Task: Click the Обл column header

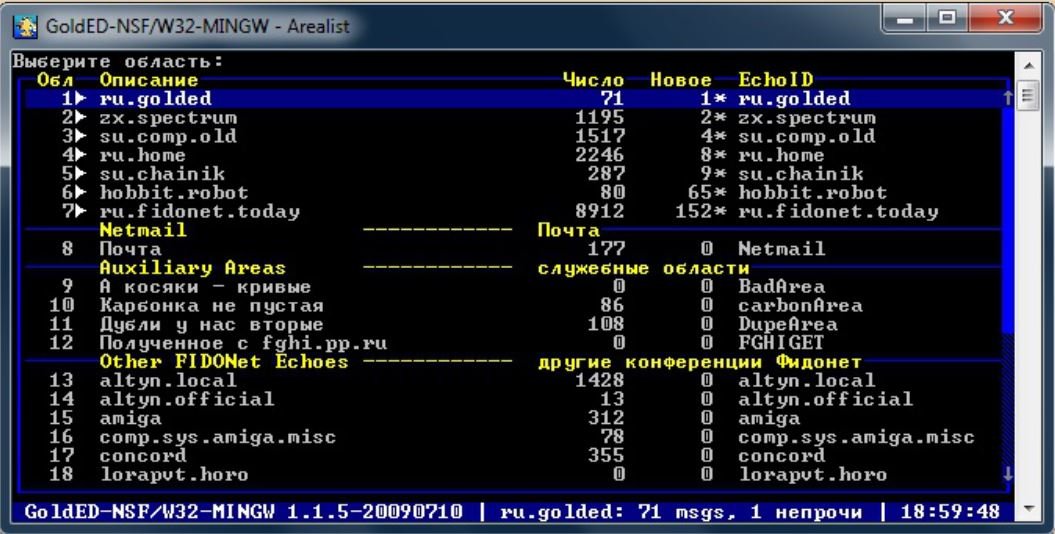Action: [x=56, y=80]
